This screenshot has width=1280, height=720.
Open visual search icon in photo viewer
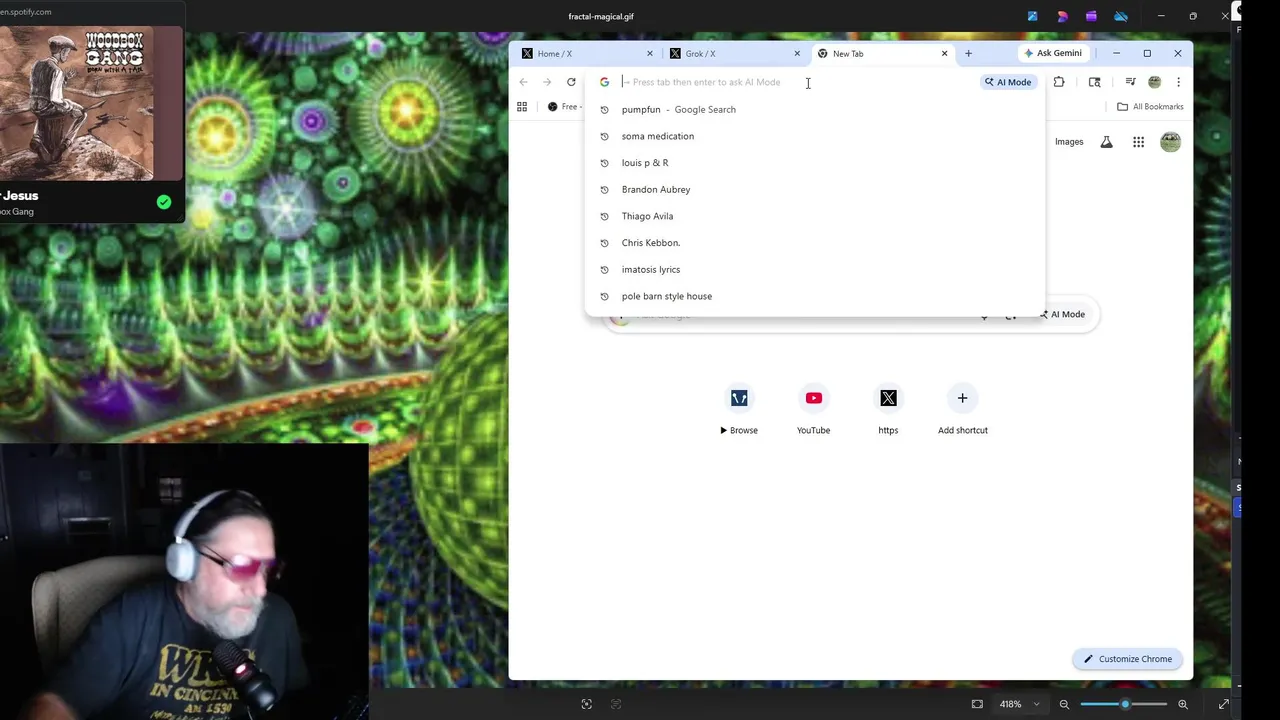587,704
